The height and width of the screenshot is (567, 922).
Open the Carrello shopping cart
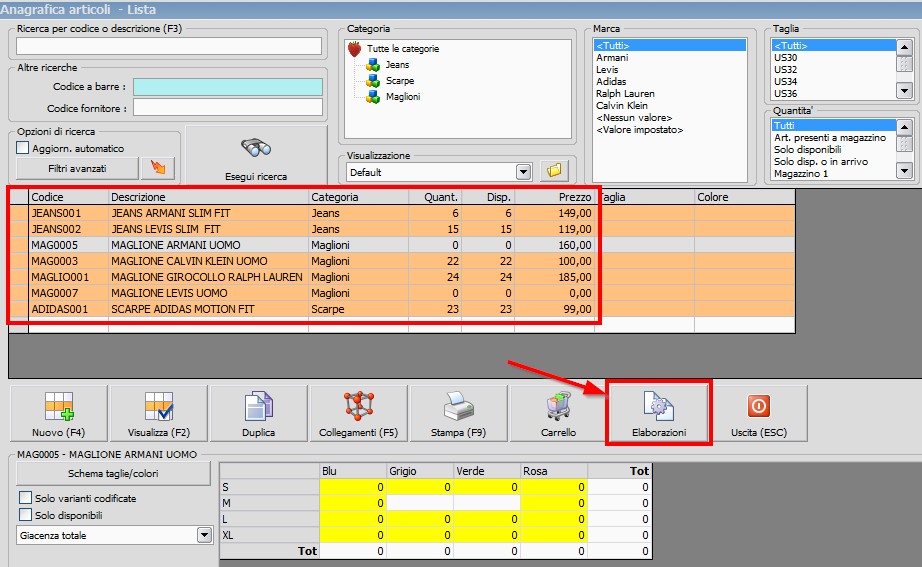tap(559, 413)
